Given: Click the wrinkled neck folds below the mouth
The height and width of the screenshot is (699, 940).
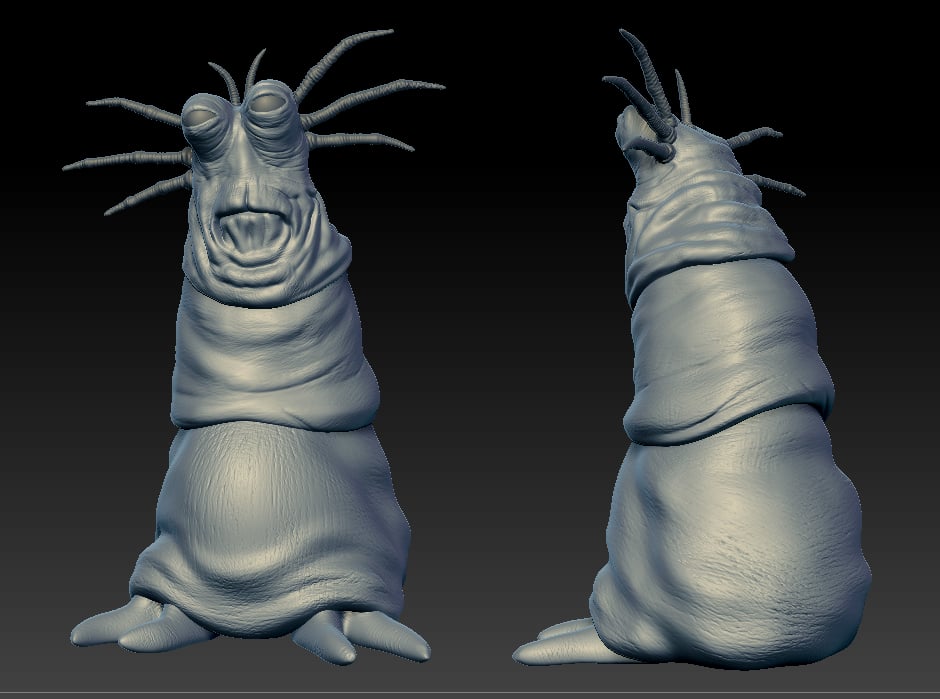Looking at the screenshot, I should [260, 277].
